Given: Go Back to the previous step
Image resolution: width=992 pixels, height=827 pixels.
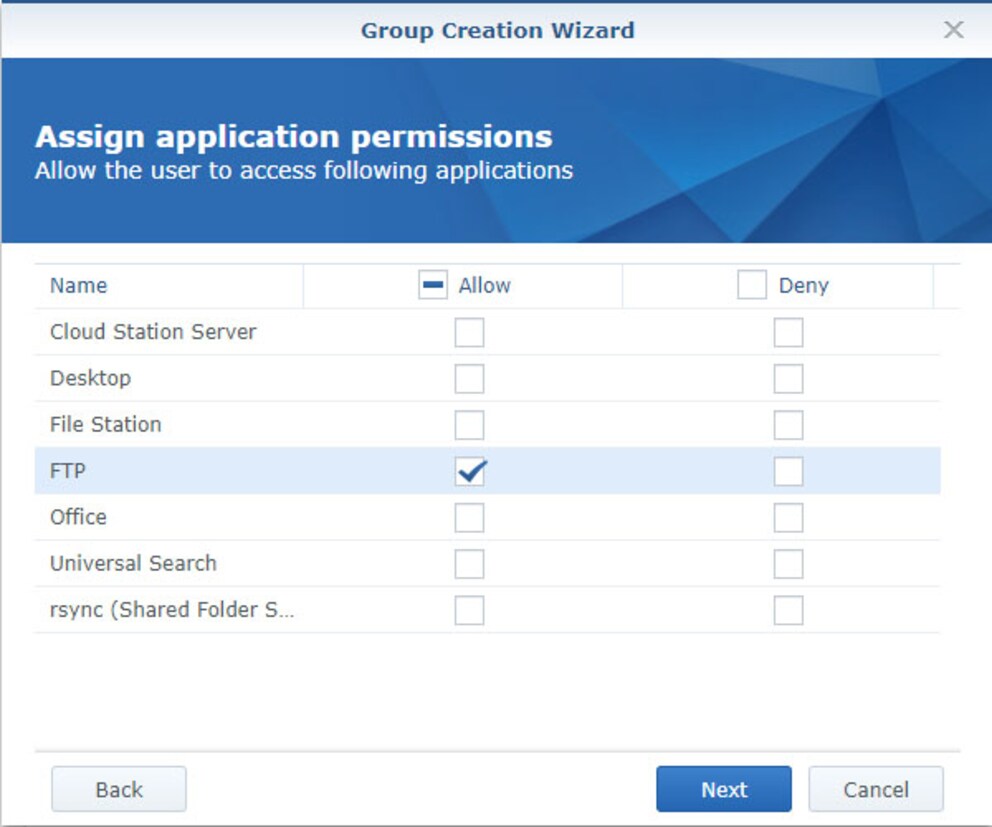Looking at the screenshot, I should [x=119, y=789].
